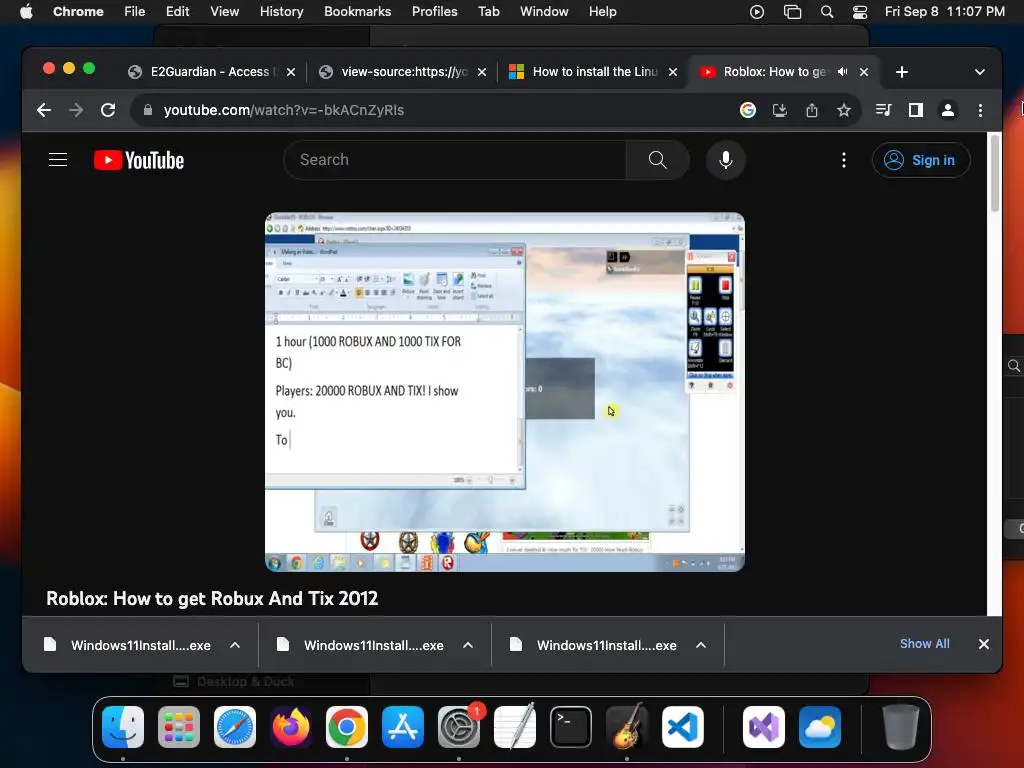Screen dimensions: 1024x768
Task: Click the Roblox video player
Action: [505, 392]
